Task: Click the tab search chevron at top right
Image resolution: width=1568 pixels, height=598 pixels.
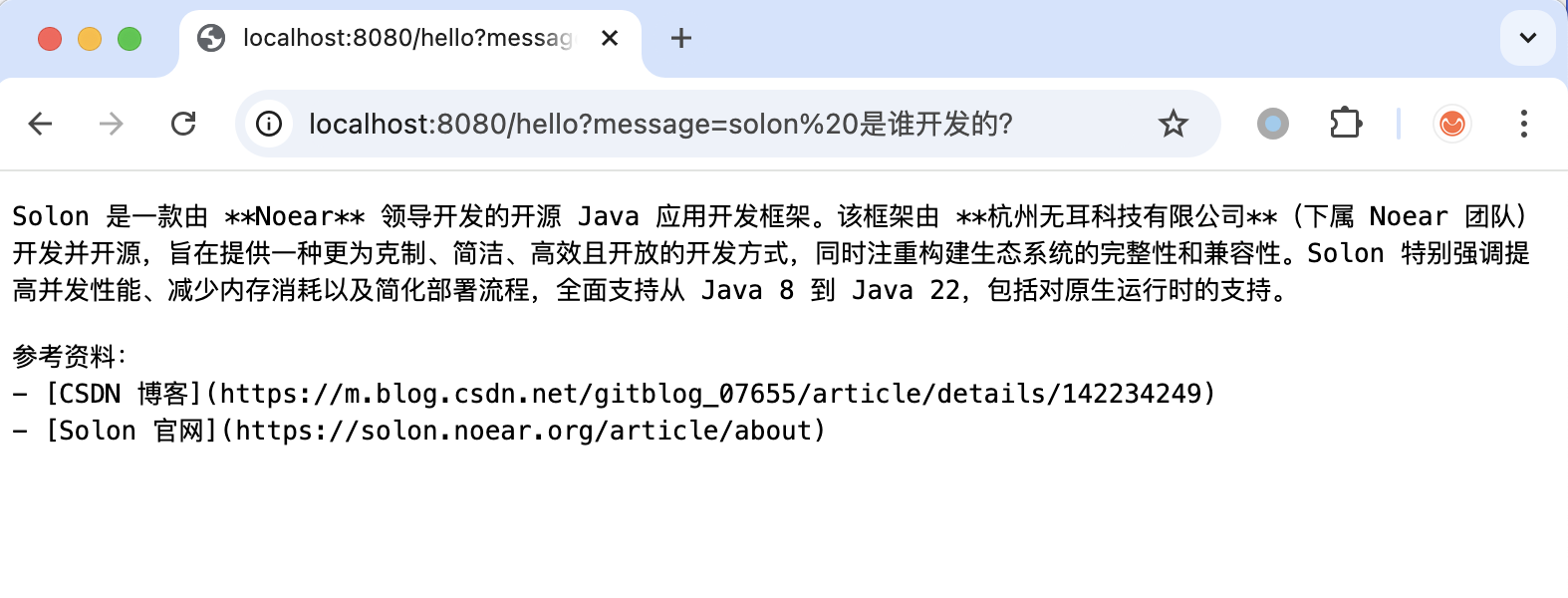Action: (x=1527, y=38)
